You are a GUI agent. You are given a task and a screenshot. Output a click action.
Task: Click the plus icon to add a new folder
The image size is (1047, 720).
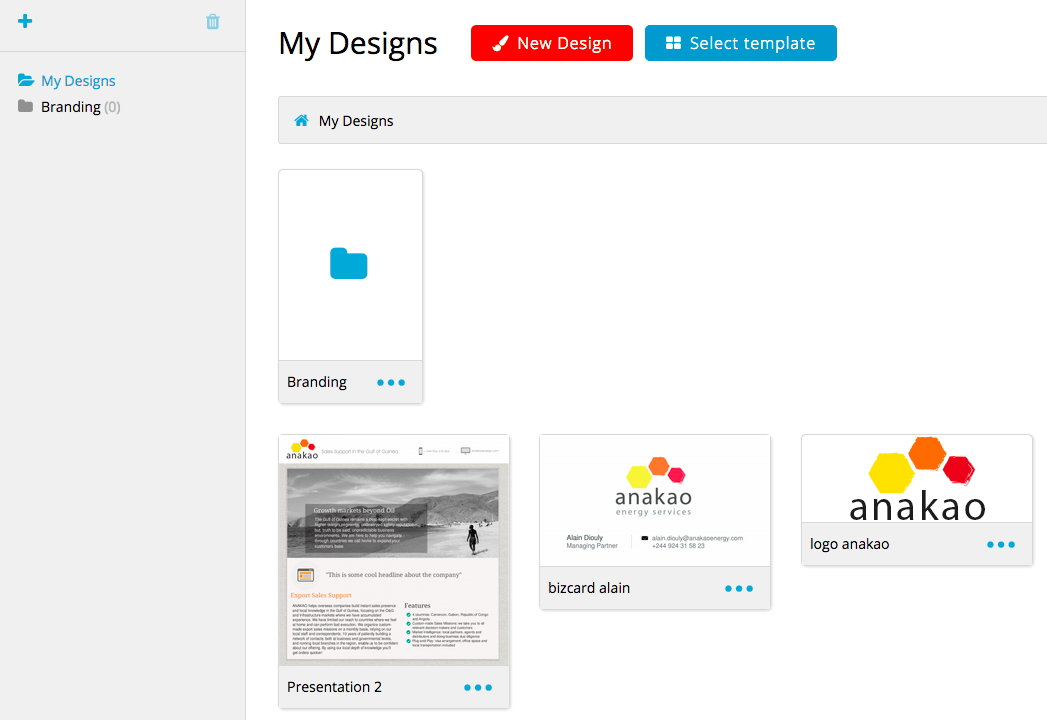tap(25, 20)
